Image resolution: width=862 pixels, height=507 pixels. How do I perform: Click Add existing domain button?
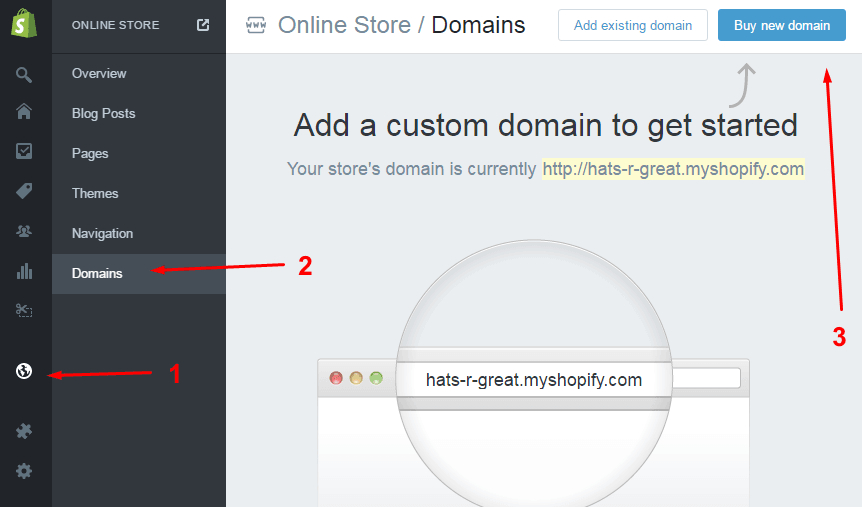[633, 25]
